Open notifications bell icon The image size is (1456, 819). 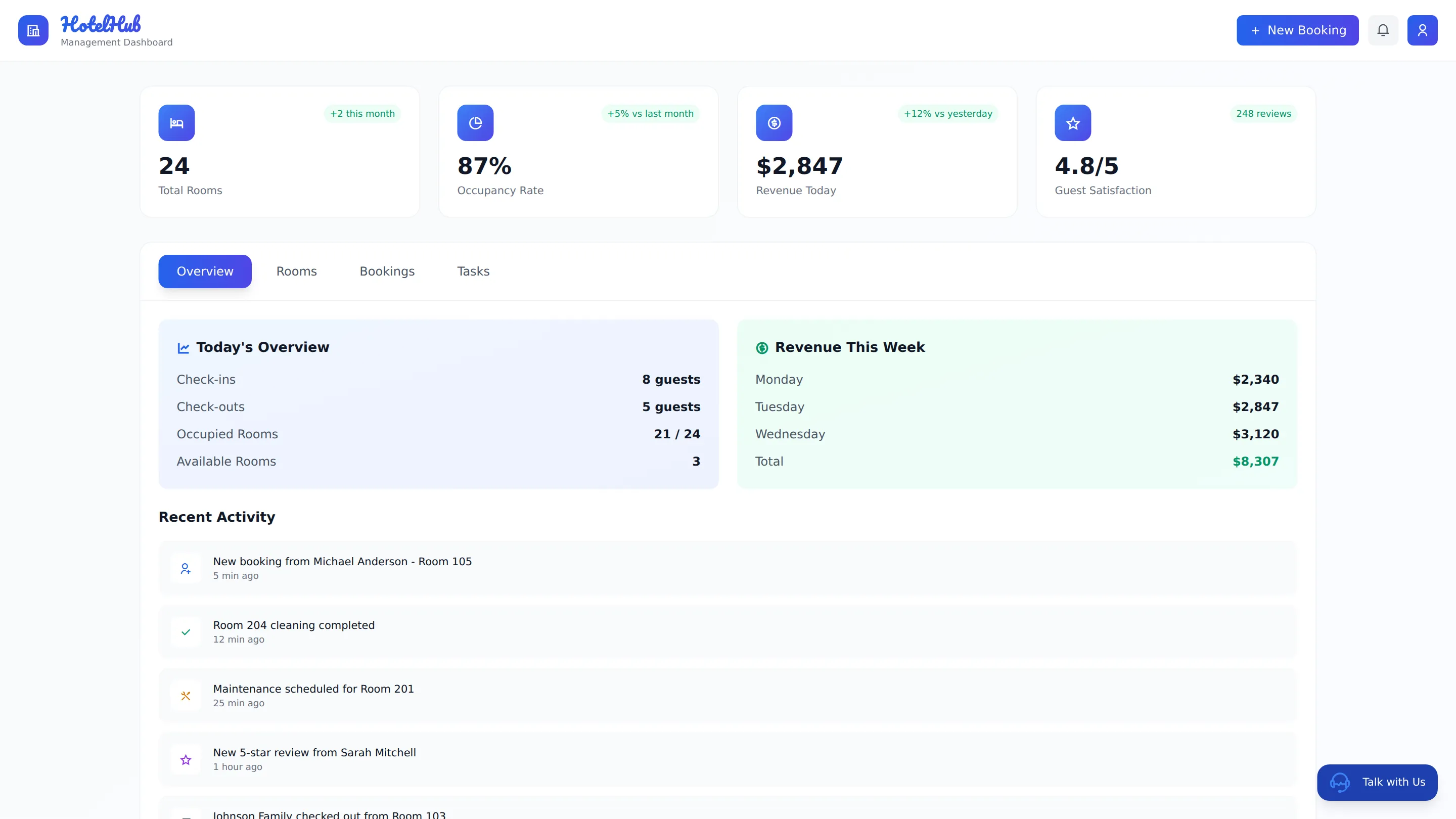[1383, 30]
